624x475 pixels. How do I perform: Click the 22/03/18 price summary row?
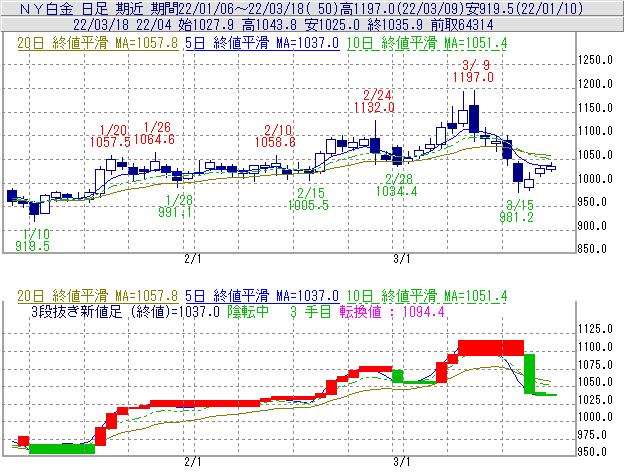pyautogui.click(x=283, y=25)
